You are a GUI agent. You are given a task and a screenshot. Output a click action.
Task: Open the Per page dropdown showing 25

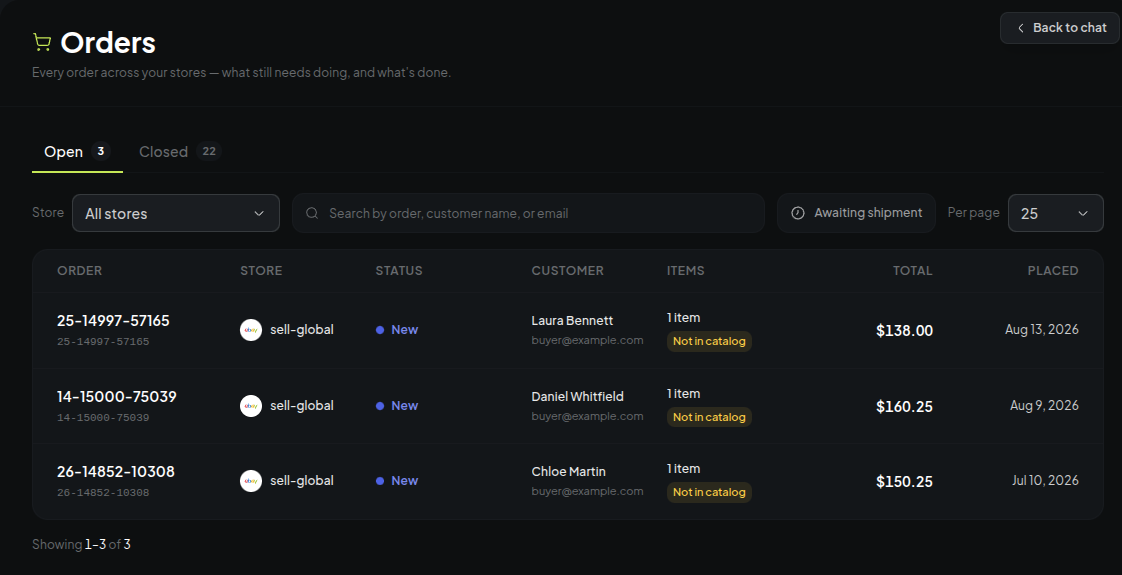1055,213
